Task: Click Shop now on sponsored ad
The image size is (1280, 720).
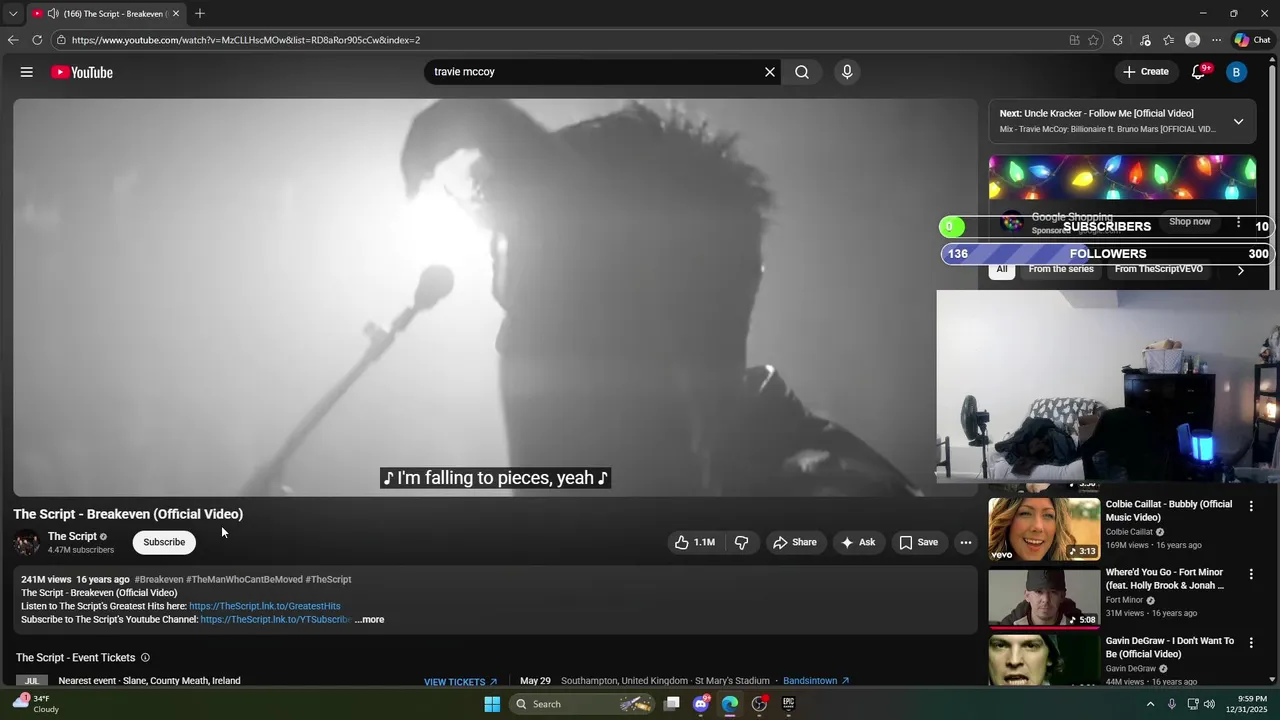Action: [1190, 222]
